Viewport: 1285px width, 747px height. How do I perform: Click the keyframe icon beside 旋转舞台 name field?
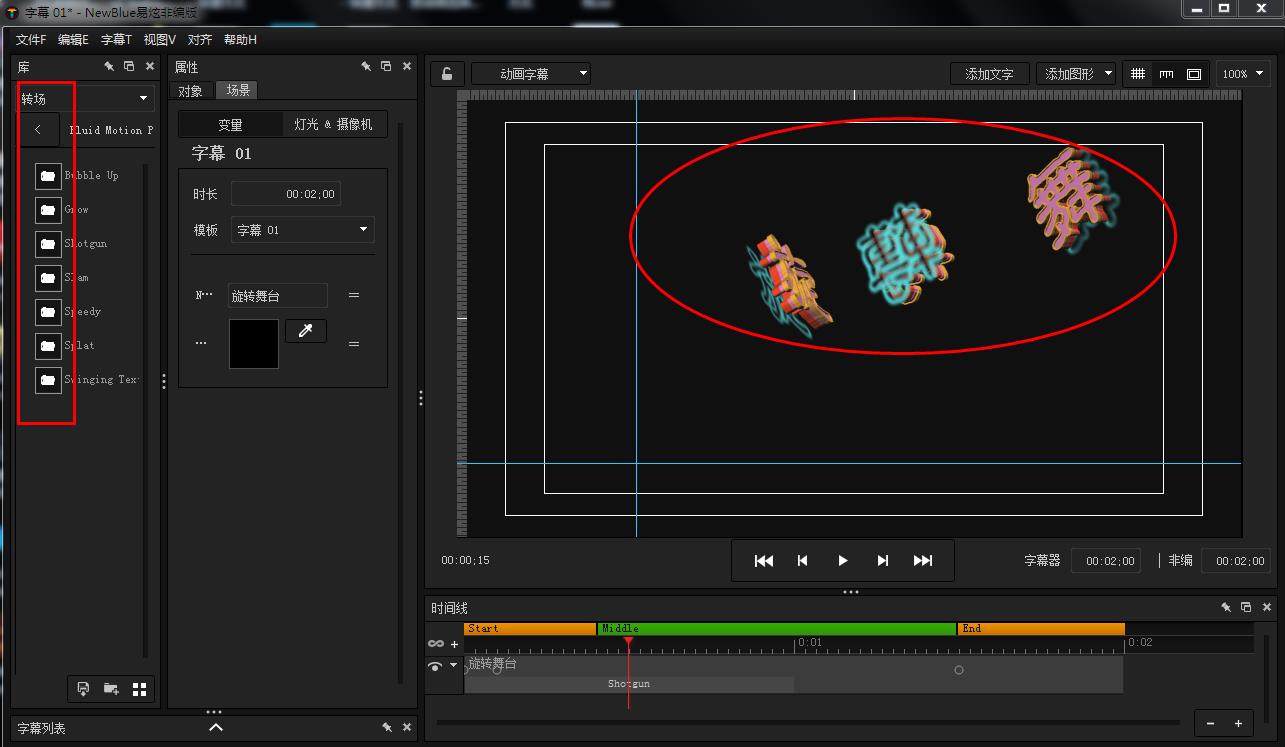point(353,296)
